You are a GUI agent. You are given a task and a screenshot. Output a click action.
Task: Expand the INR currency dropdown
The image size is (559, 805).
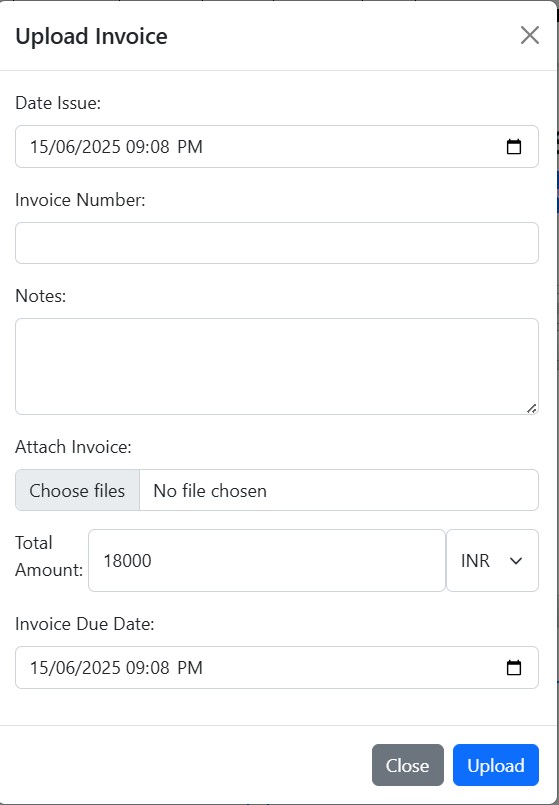click(492, 561)
